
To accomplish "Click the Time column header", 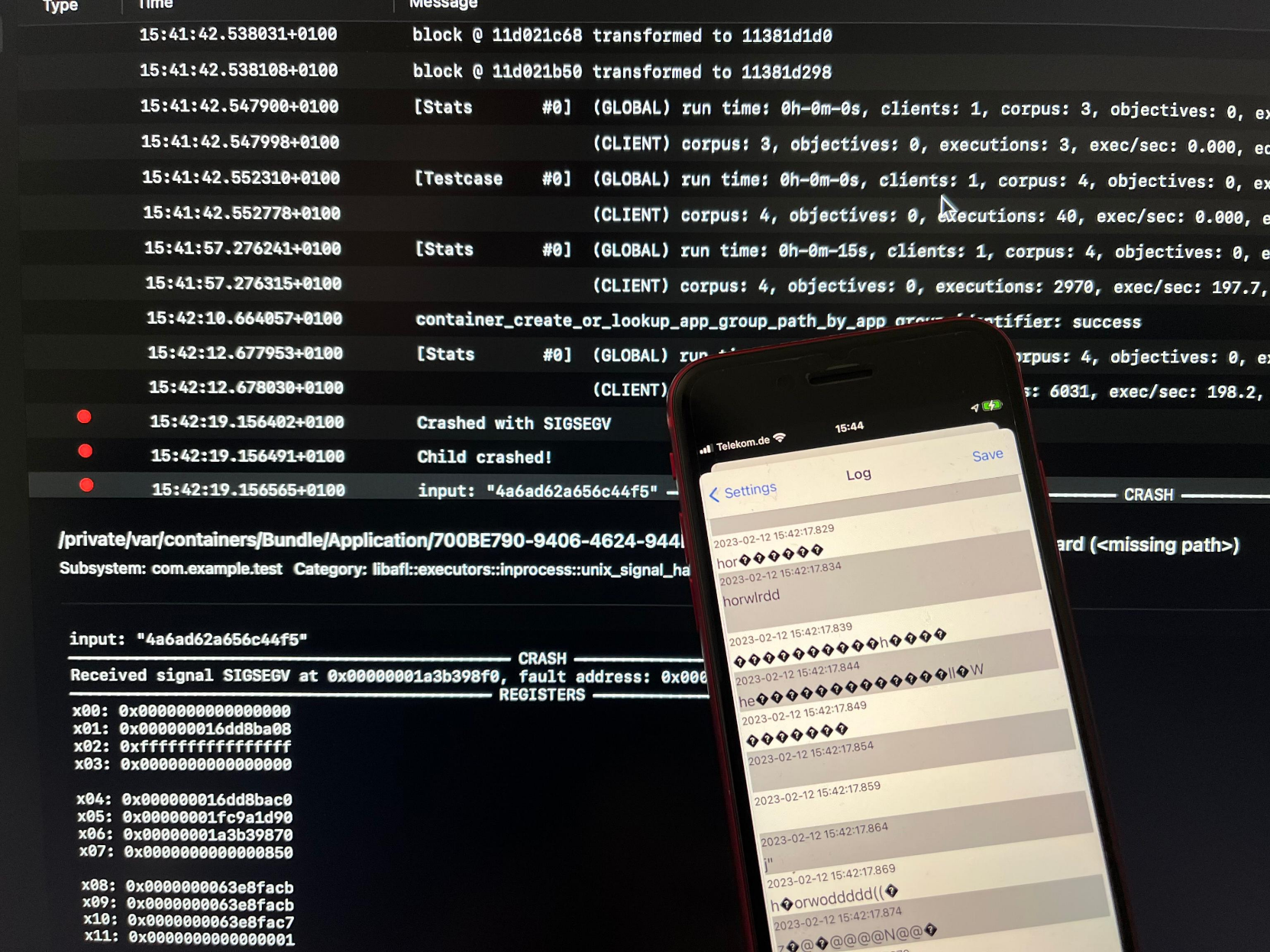I will [156, 5].
